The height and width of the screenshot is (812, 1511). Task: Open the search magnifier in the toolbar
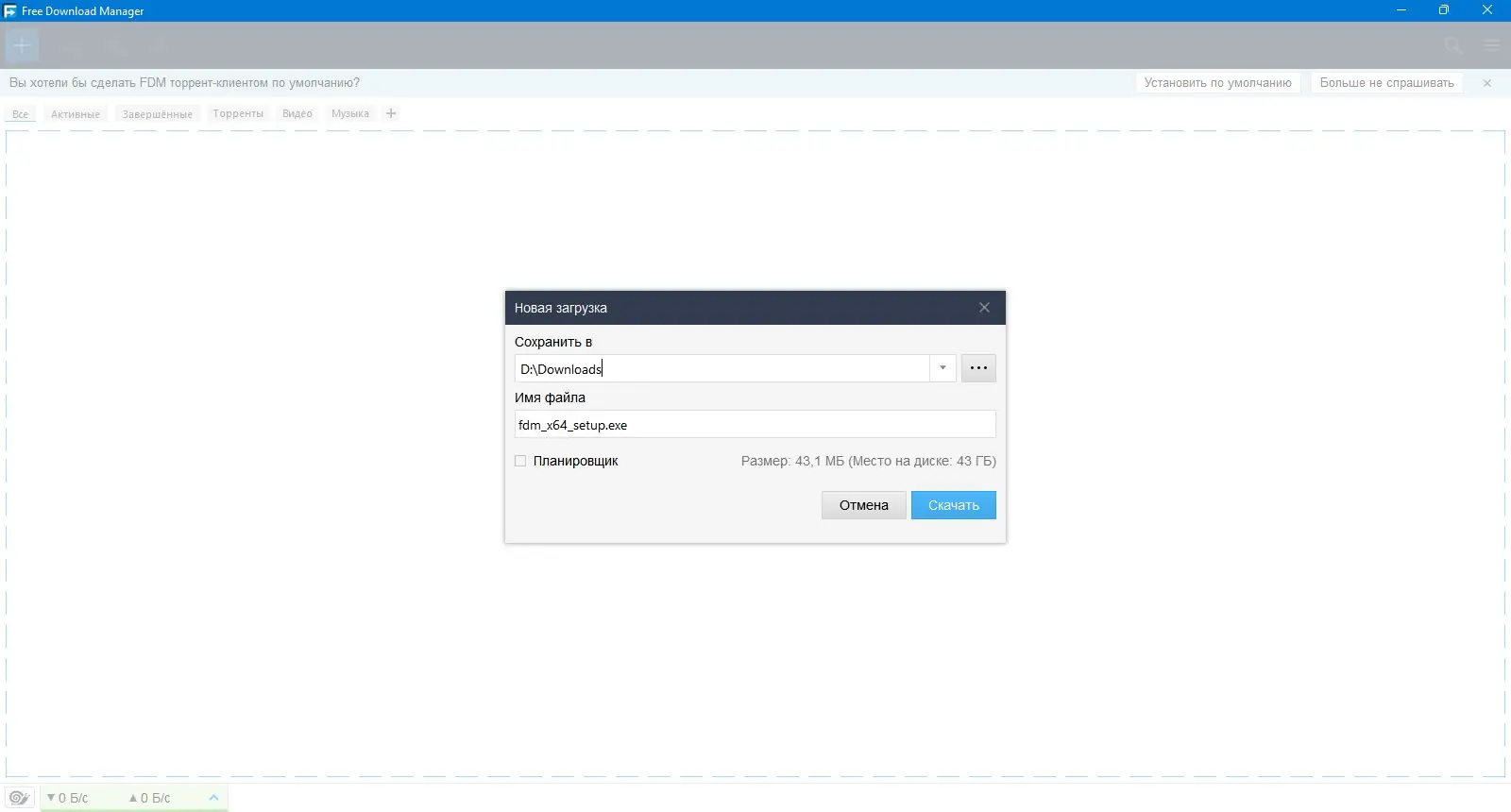tap(1453, 45)
